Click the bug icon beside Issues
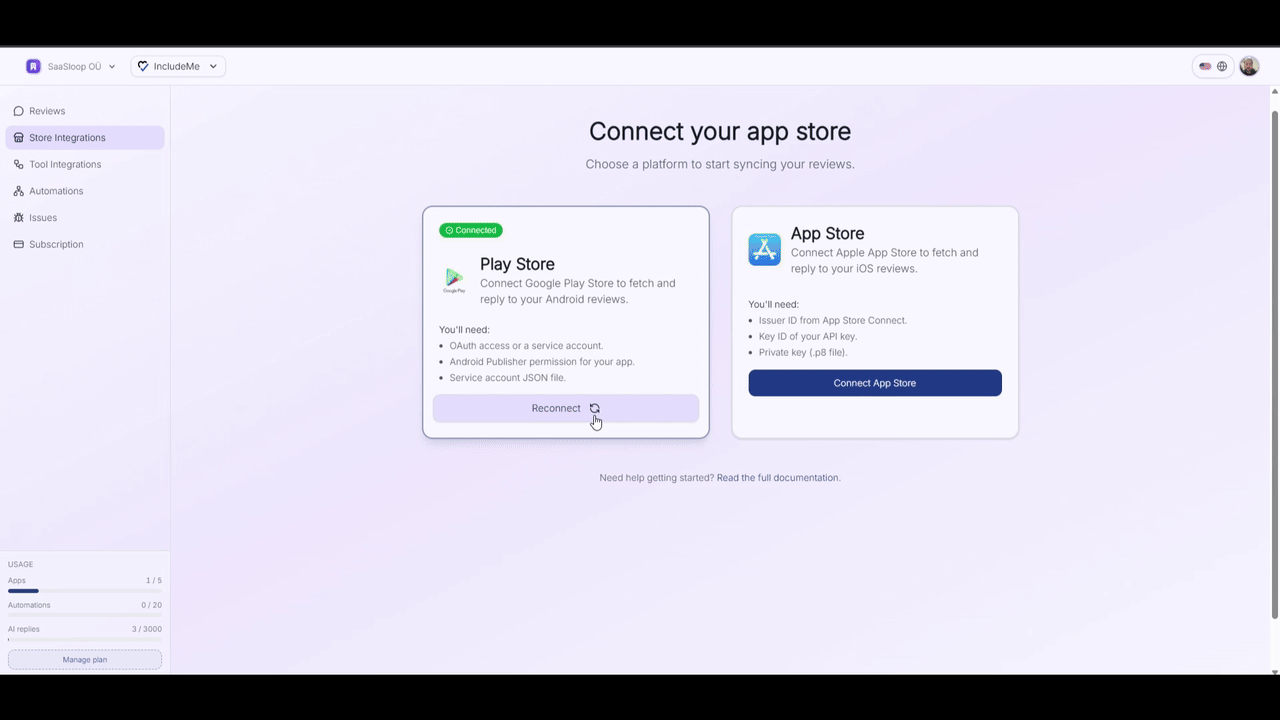 [x=18, y=218]
